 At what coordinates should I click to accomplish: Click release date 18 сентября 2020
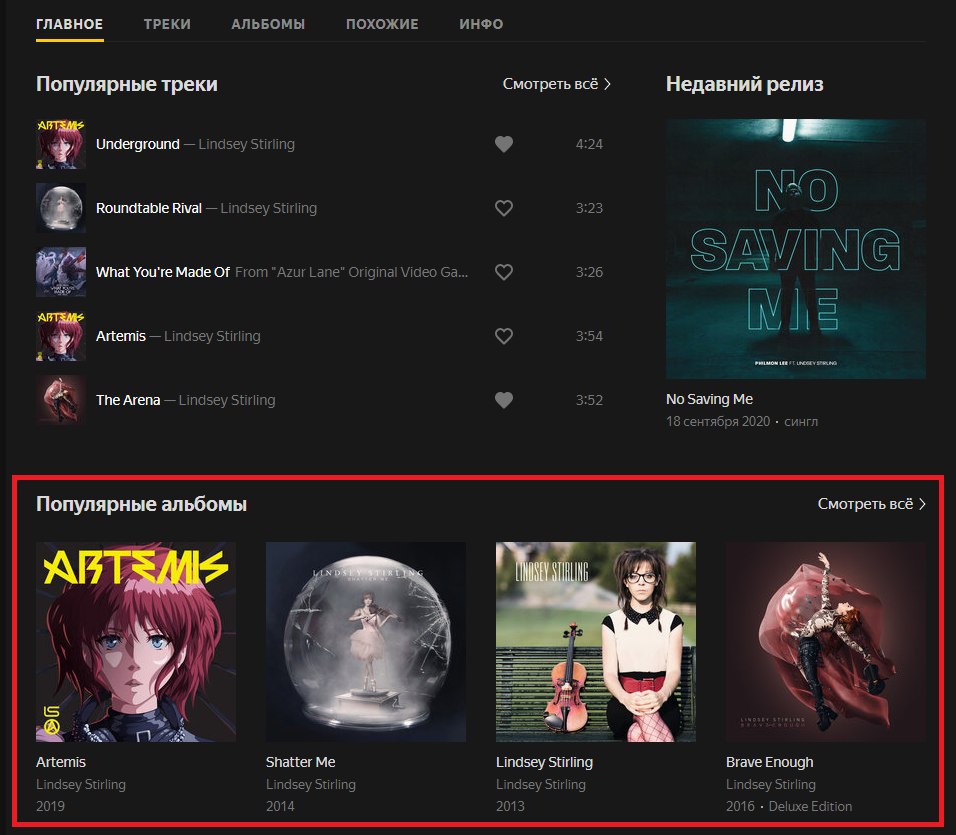click(718, 422)
